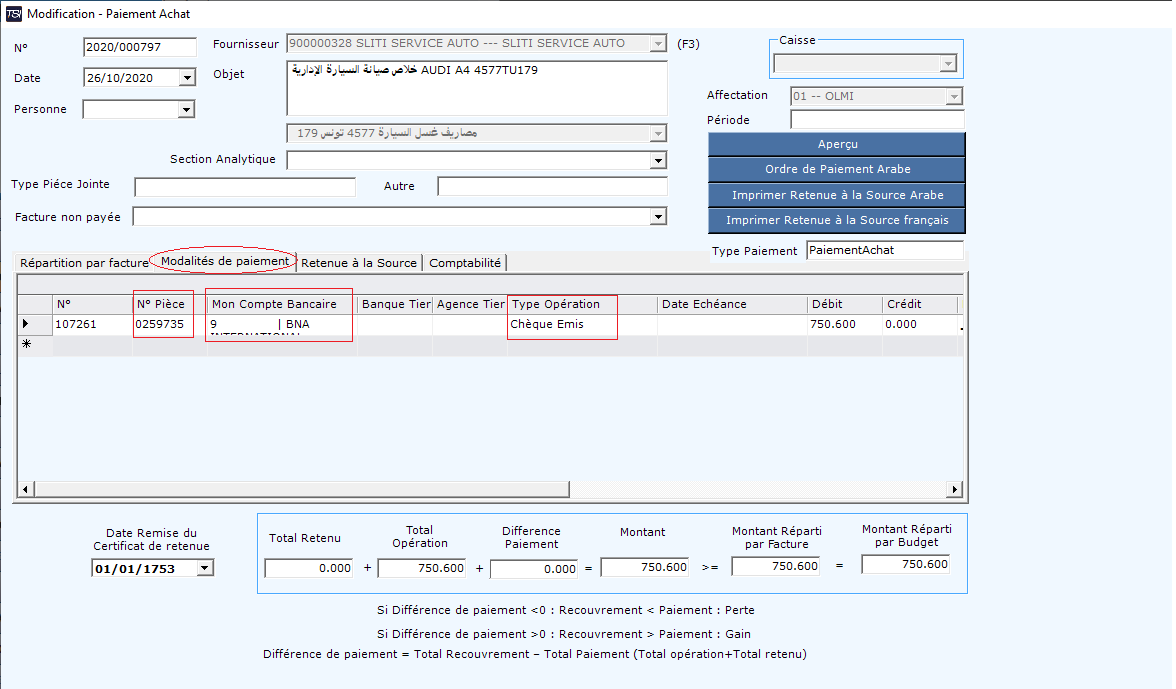This screenshot has width=1176, height=689.
Task: Select the current row arrow for 107261
Action: tap(26, 324)
